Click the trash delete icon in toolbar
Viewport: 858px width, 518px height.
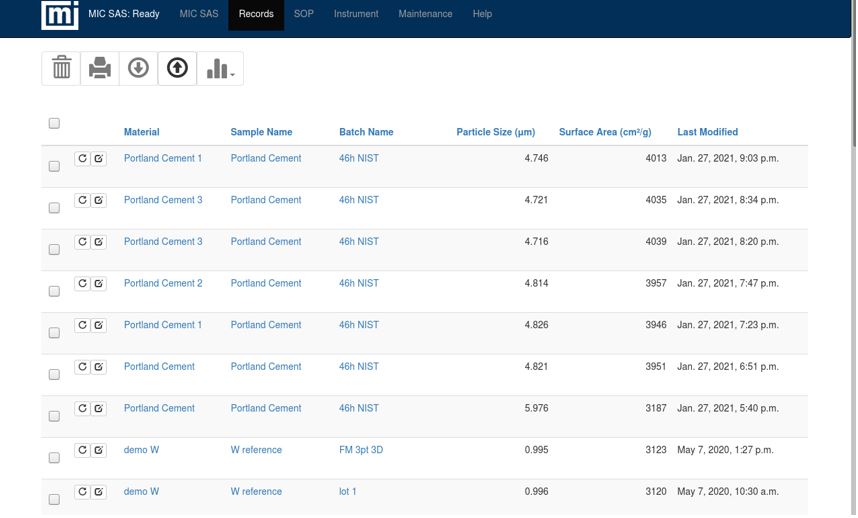pyautogui.click(x=61, y=68)
